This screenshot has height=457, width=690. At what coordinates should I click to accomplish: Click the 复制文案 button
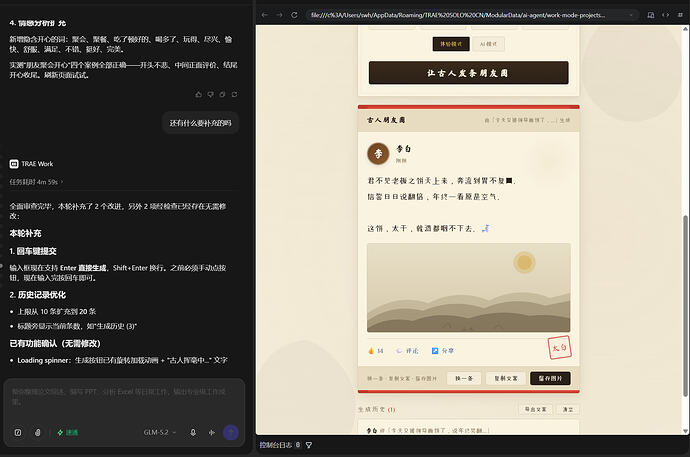(506, 378)
